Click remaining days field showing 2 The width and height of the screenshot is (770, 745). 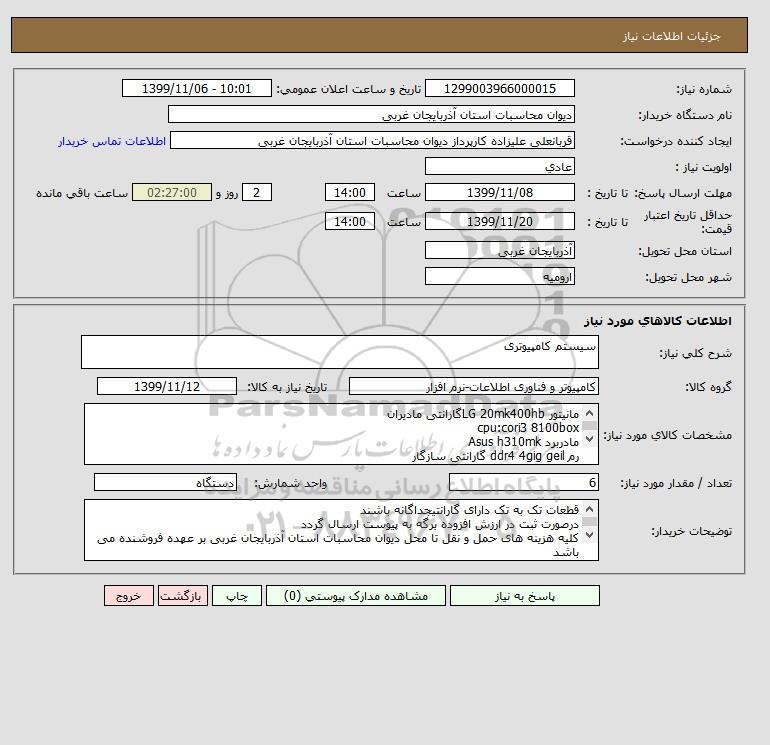click(x=256, y=193)
